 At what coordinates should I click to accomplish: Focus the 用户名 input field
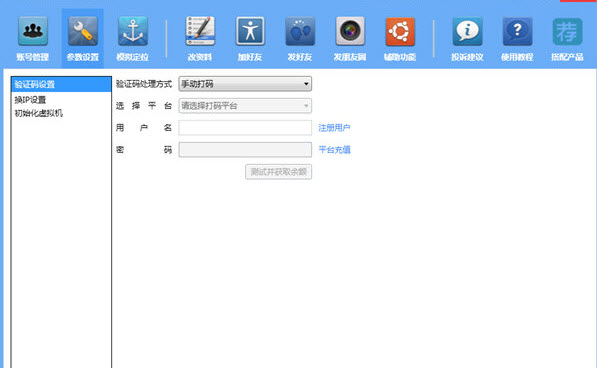coord(245,127)
